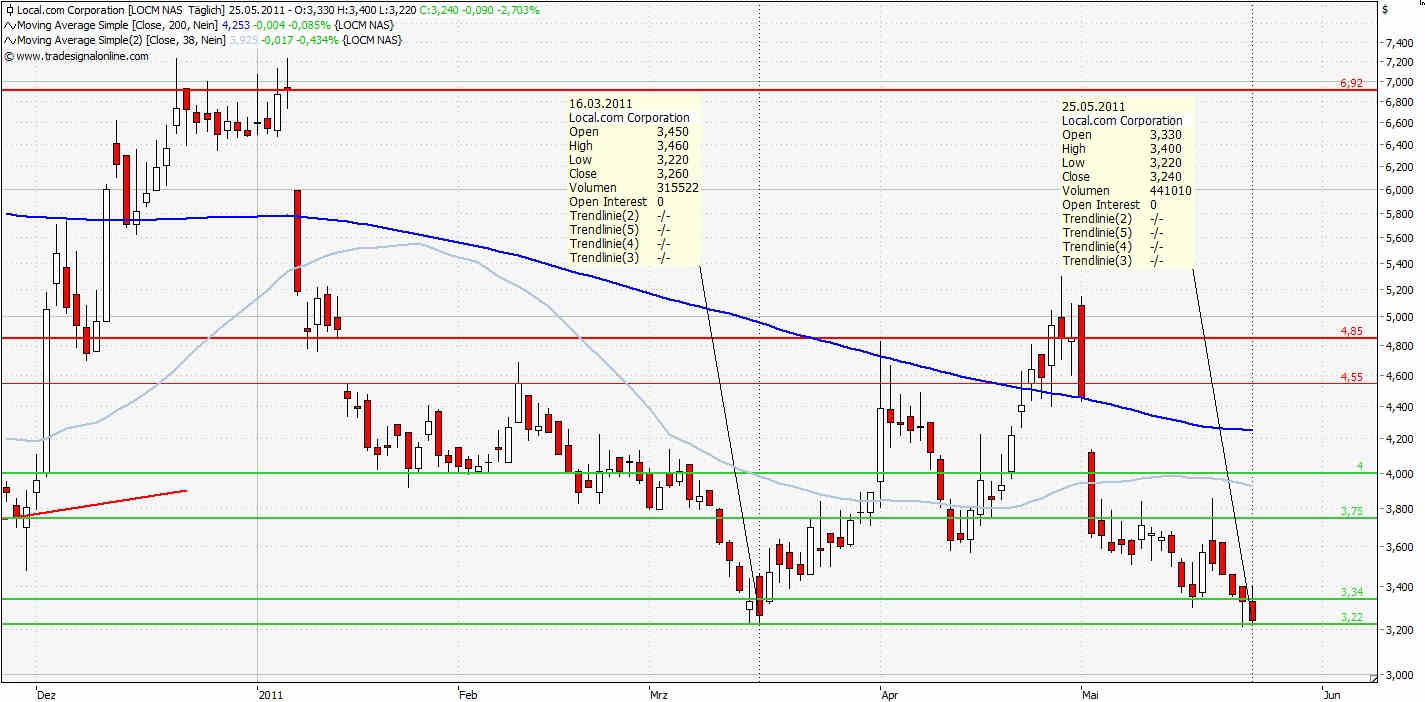
Task: Click the 4,85 resistance level label
Action: (x=1351, y=331)
